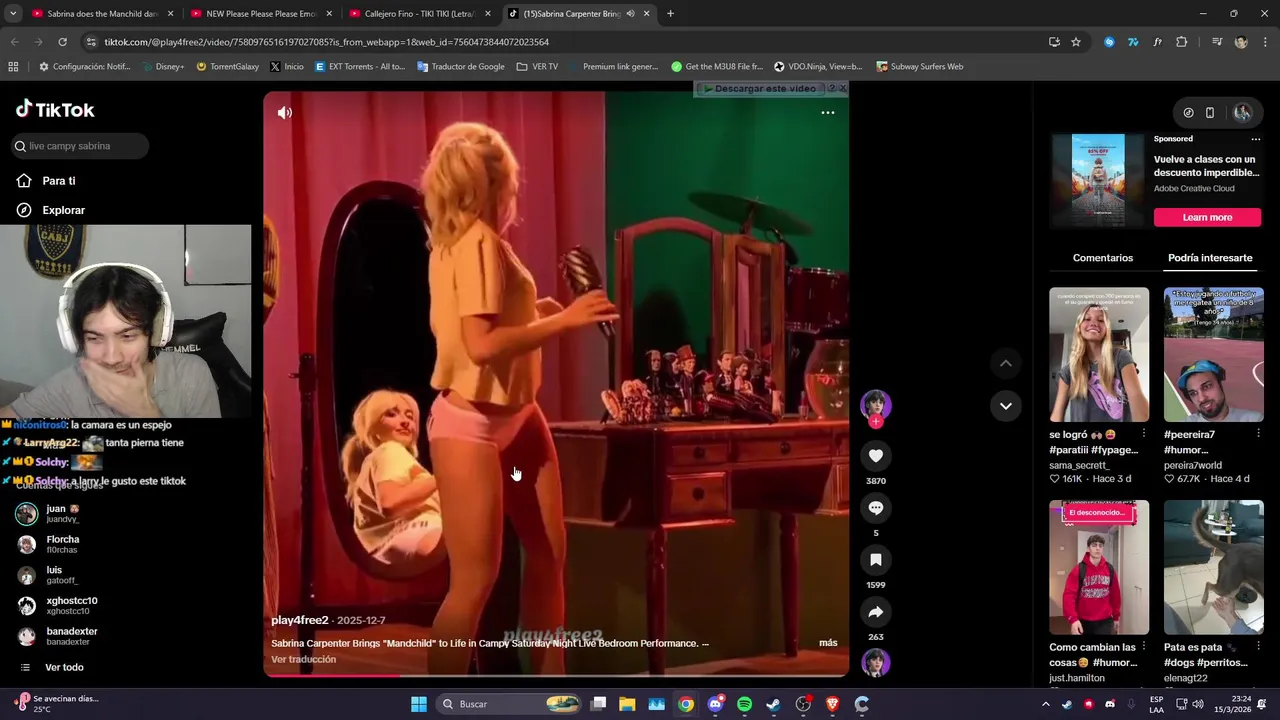Open the three-dot video options menu

coord(827,113)
